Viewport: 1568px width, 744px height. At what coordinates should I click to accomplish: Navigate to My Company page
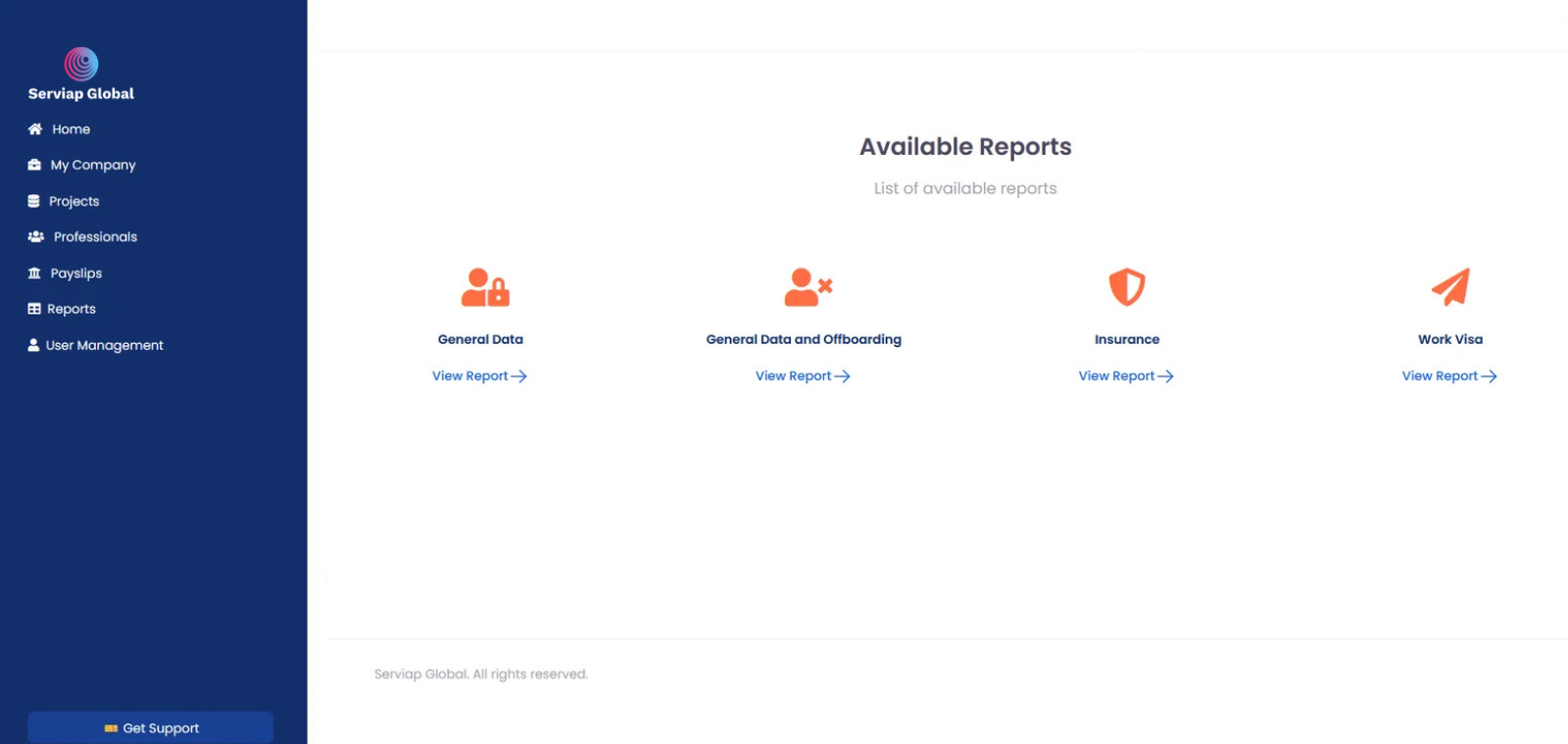(x=93, y=165)
